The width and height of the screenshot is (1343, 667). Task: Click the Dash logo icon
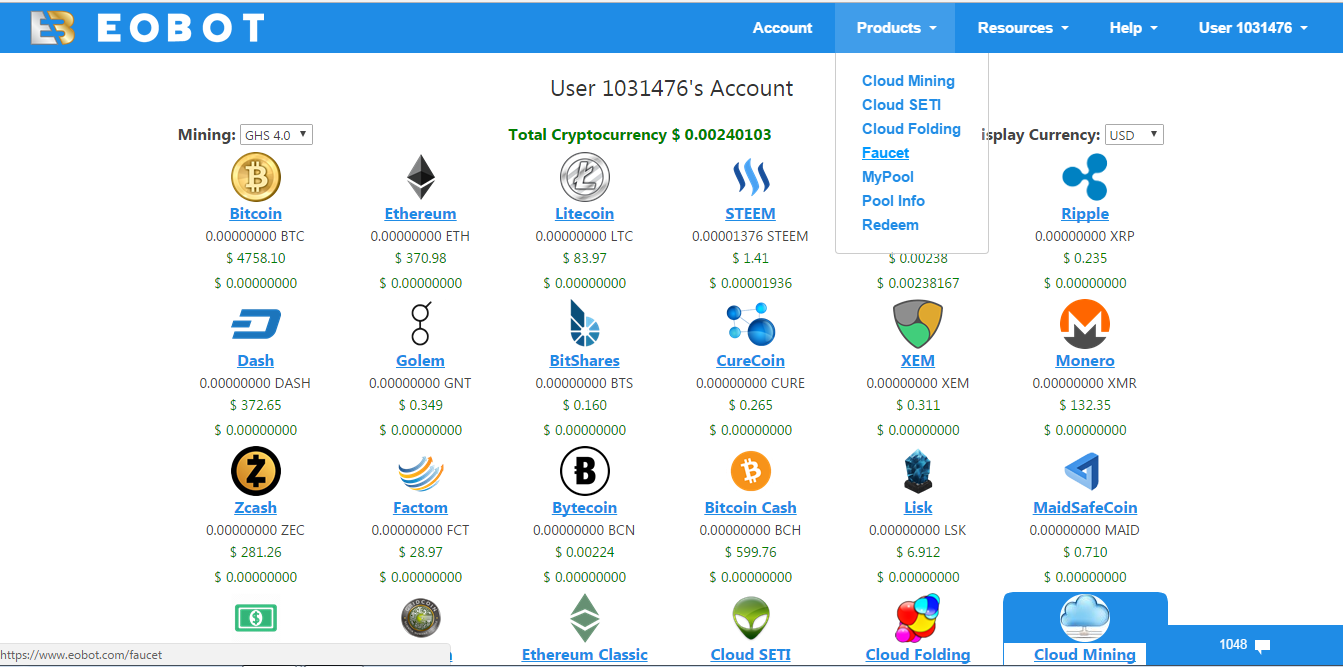[256, 324]
